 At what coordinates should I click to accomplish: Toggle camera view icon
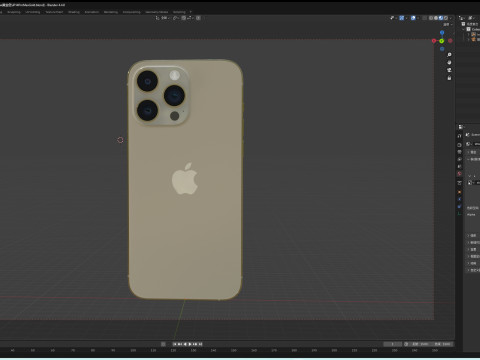coord(449,70)
